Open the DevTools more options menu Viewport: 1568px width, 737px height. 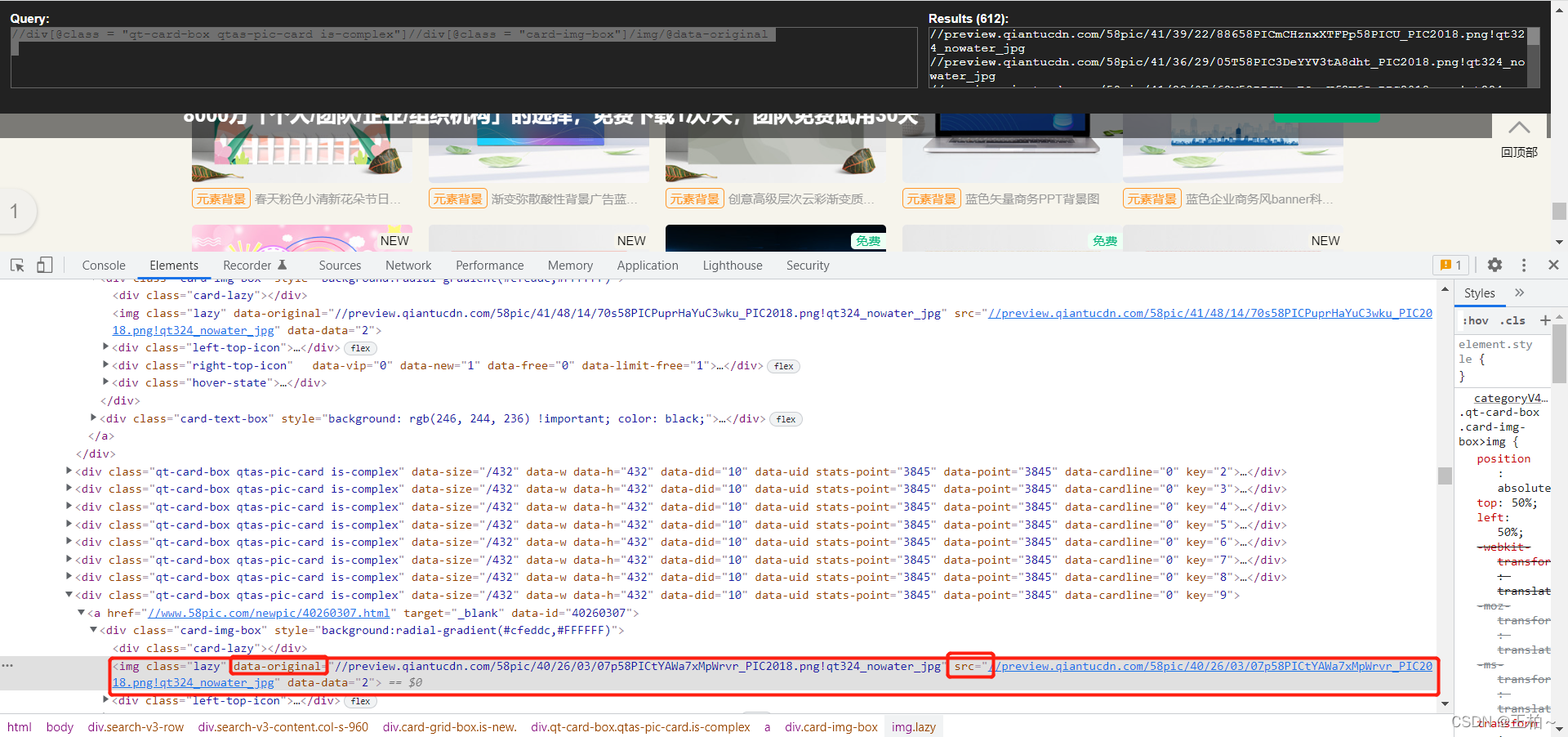1524,265
